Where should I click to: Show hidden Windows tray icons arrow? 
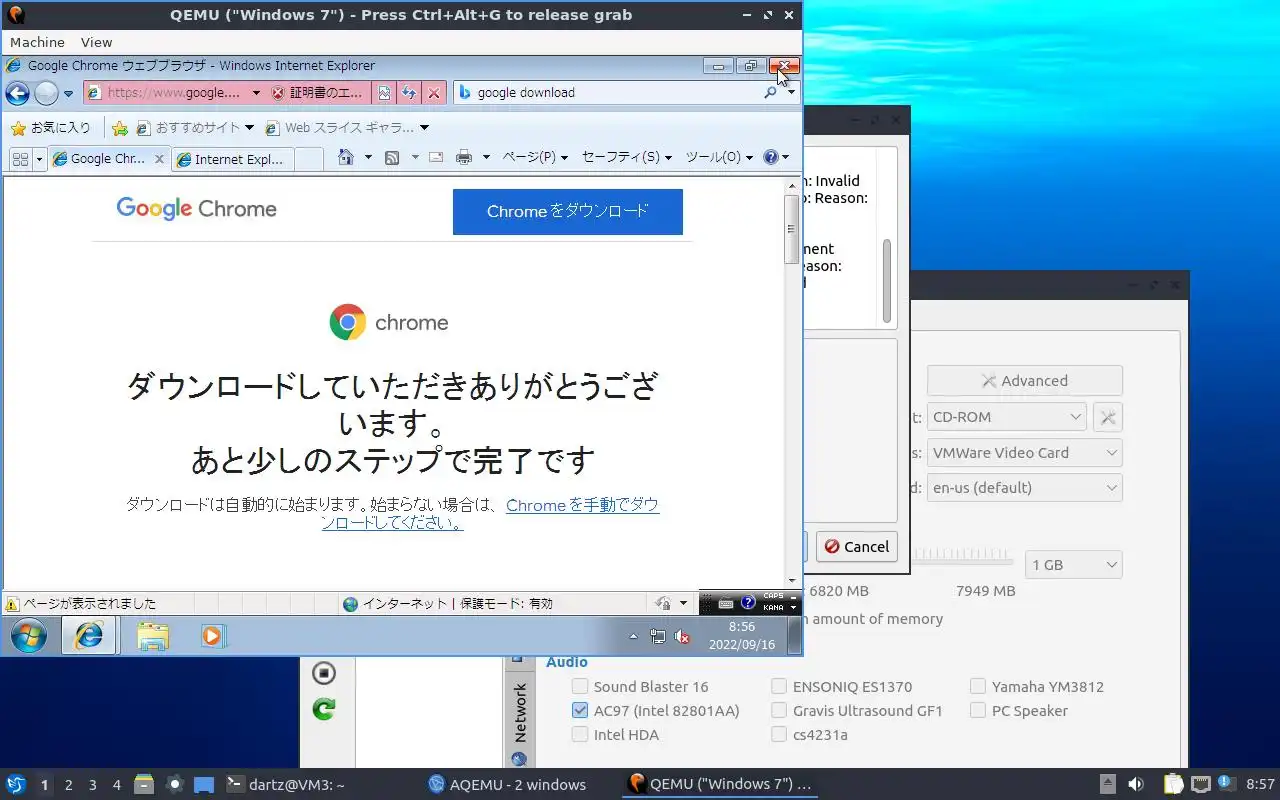click(x=633, y=636)
